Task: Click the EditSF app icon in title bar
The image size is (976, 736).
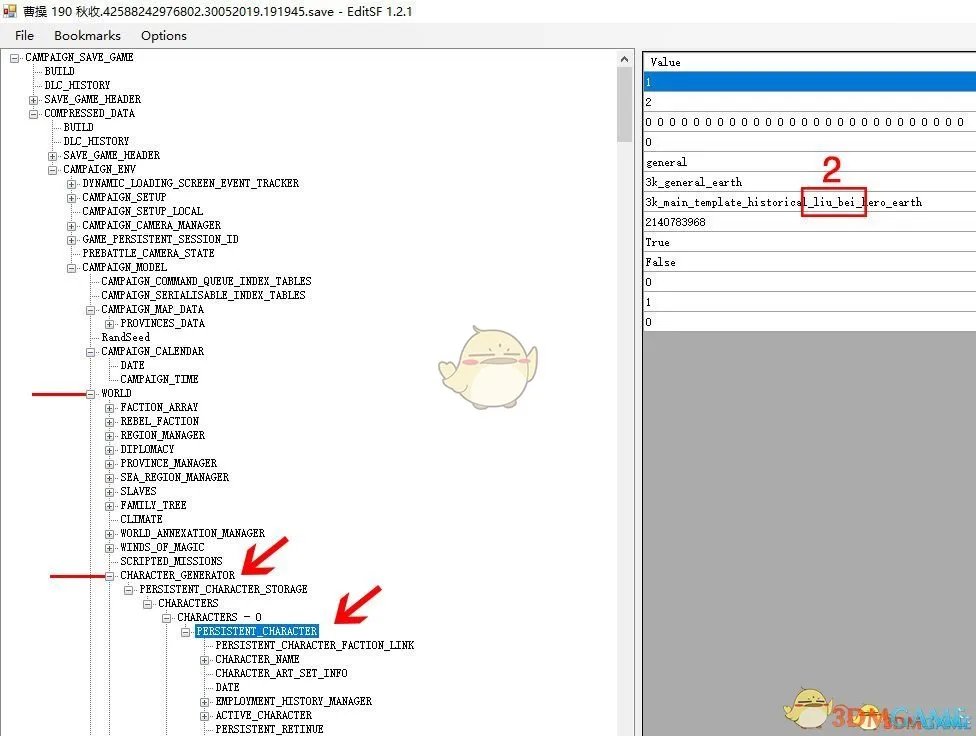Action: (x=10, y=11)
